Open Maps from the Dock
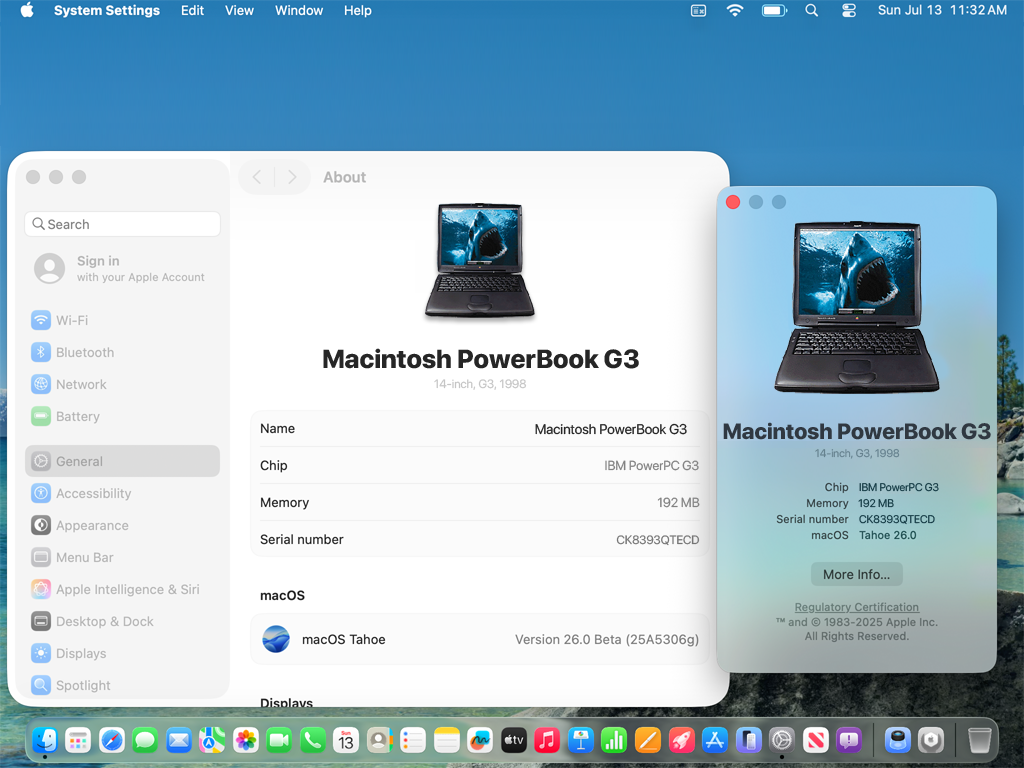The image size is (1024, 768). (x=212, y=740)
